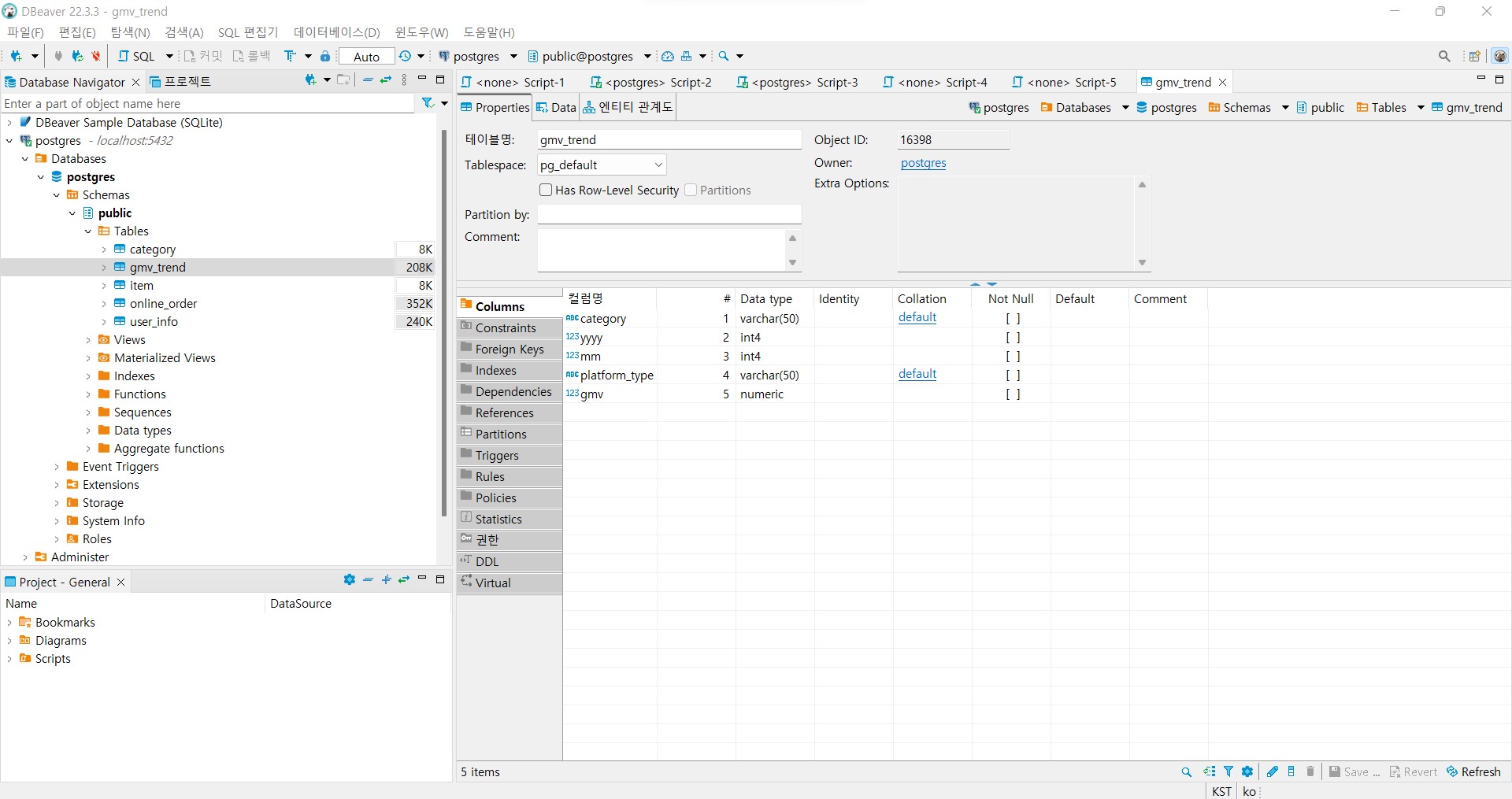
Task: Click link-with-editor arrows in Database Navigator
Action: pos(386,80)
